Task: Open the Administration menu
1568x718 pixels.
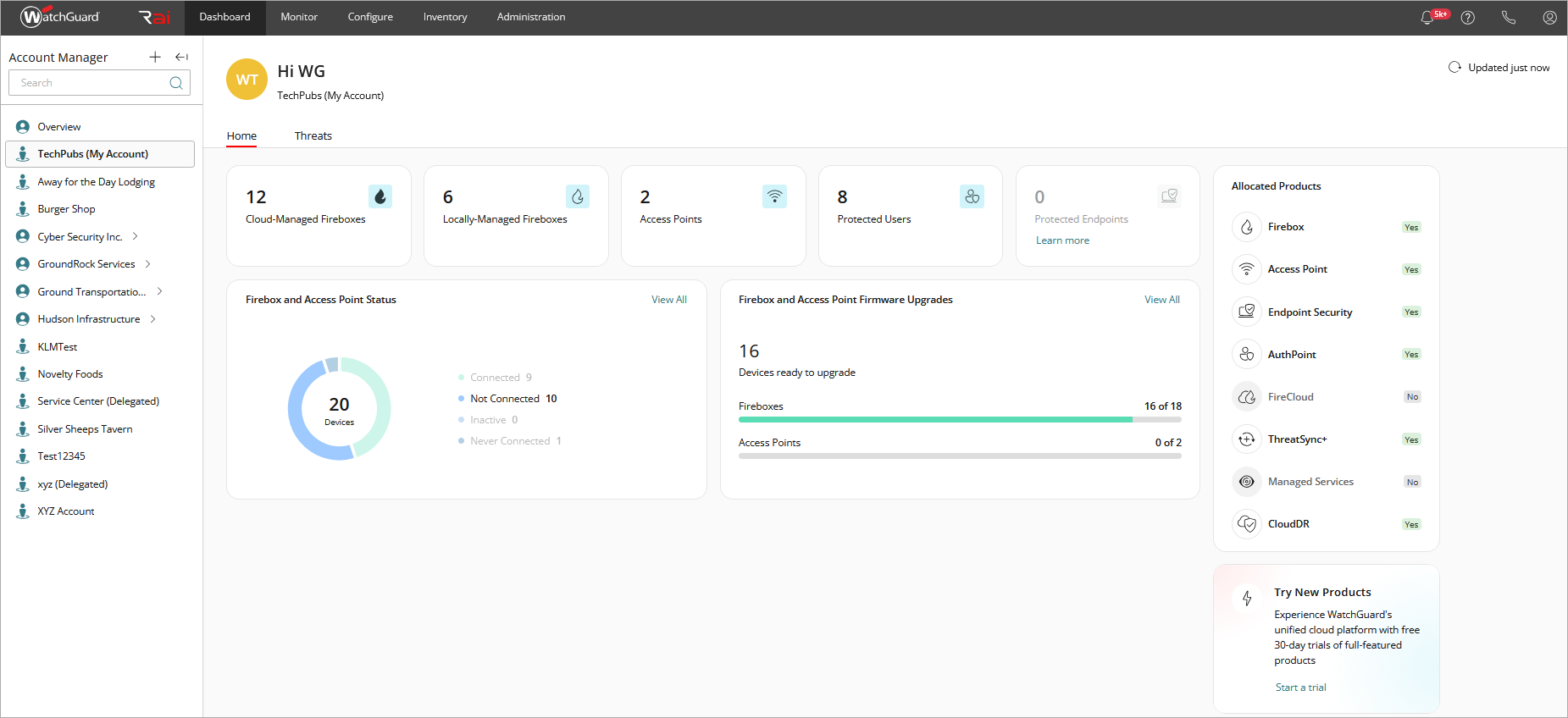Action: pyautogui.click(x=531, y=17)
